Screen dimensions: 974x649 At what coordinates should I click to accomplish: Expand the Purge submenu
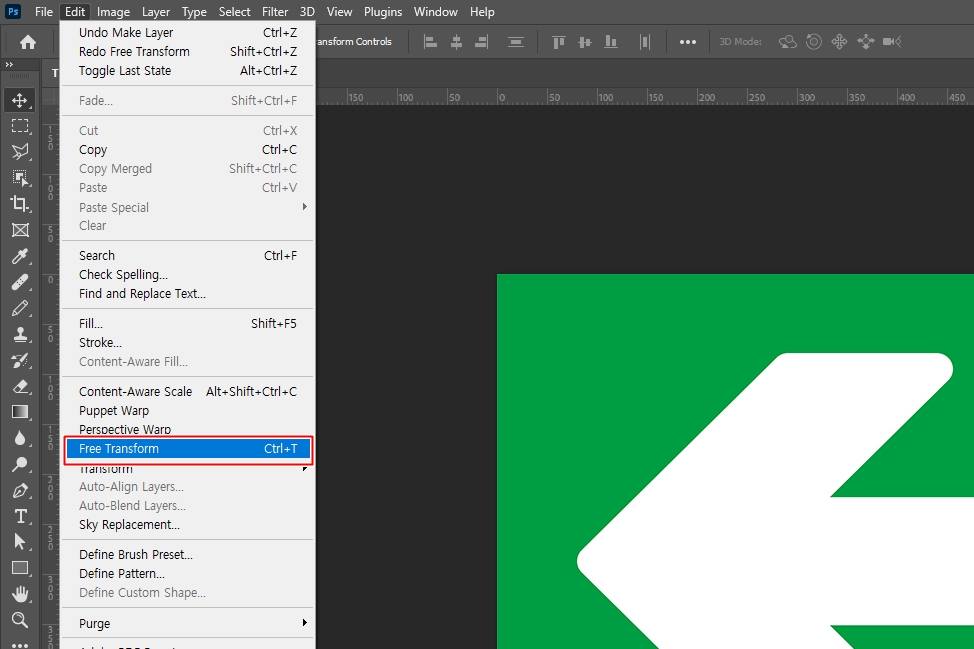[304, 622]
